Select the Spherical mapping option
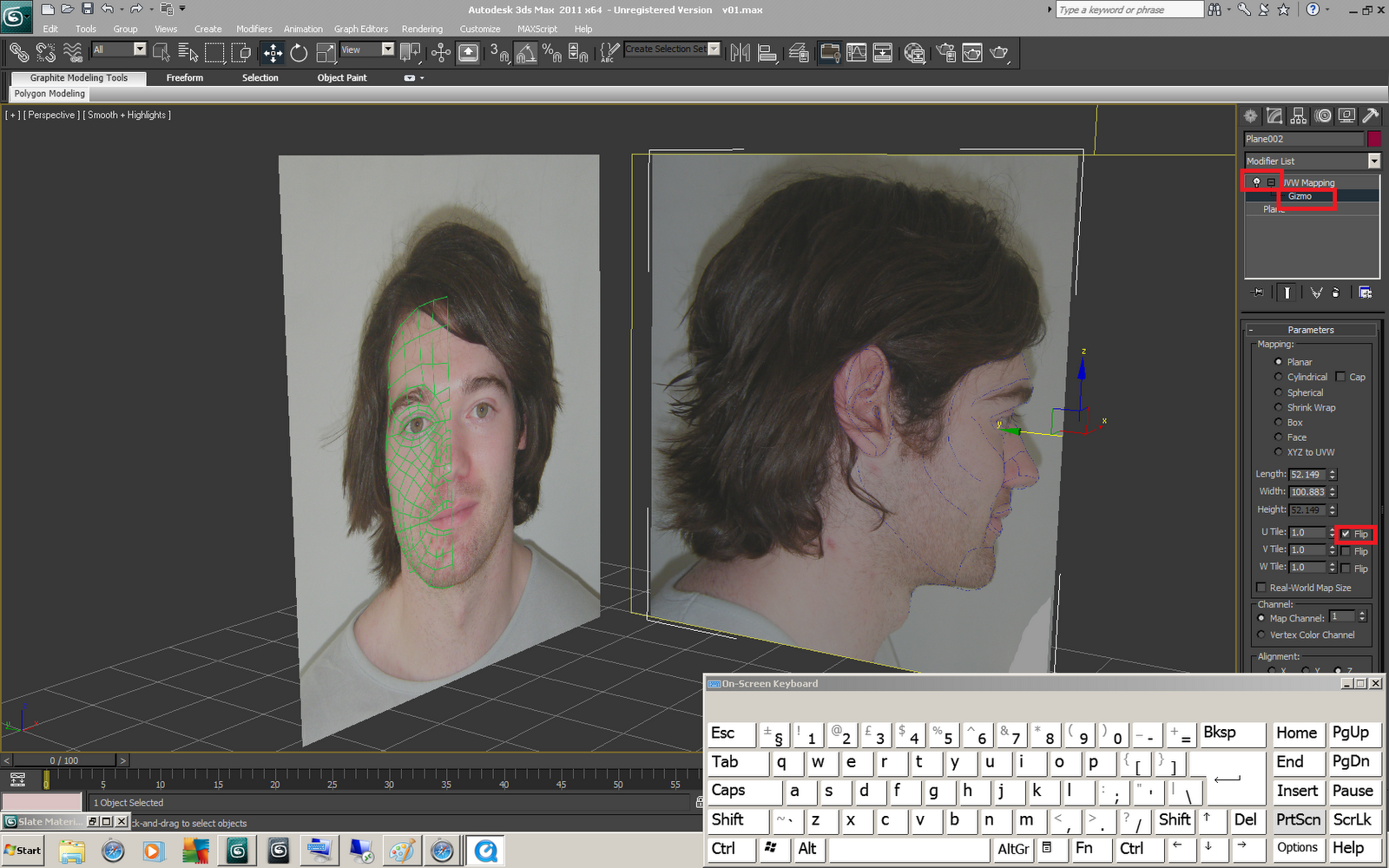The image size is (1389, 868). (1278, 392)
